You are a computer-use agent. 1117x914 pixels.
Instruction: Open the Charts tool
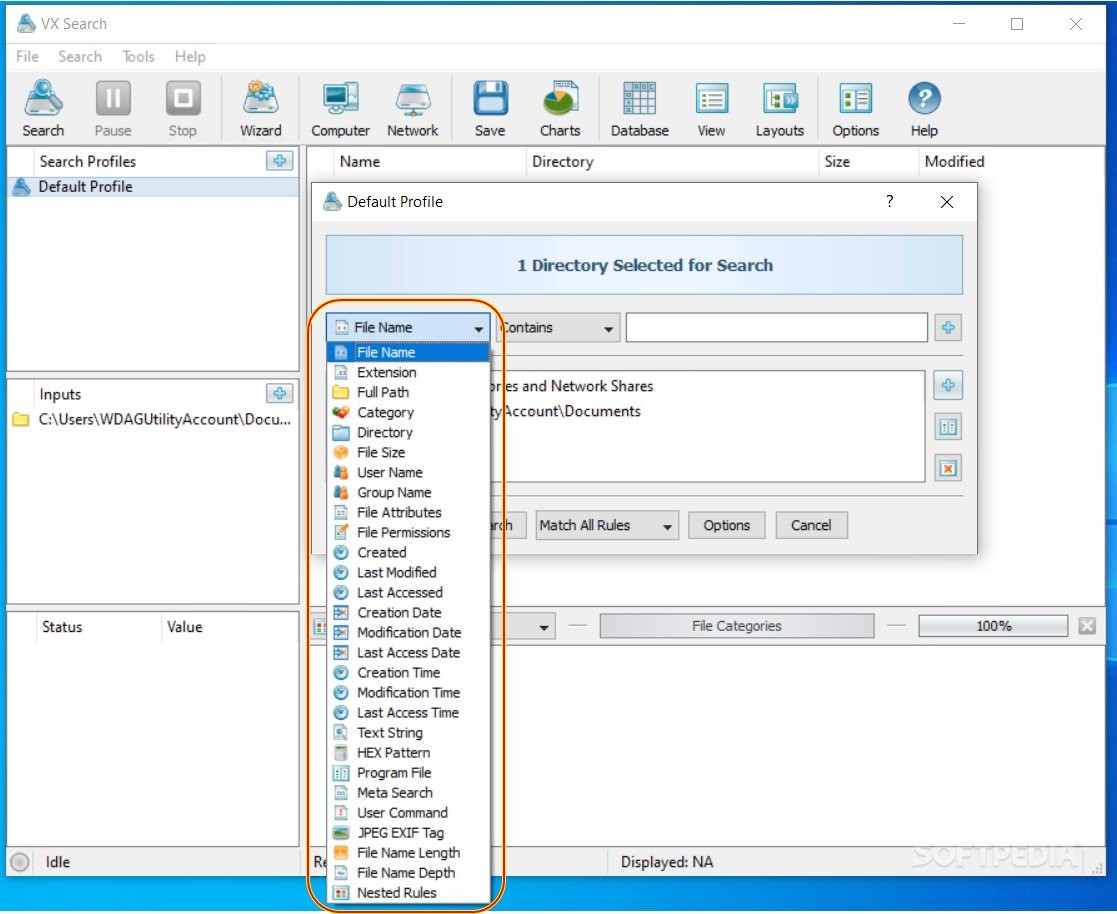coord(560,108)
